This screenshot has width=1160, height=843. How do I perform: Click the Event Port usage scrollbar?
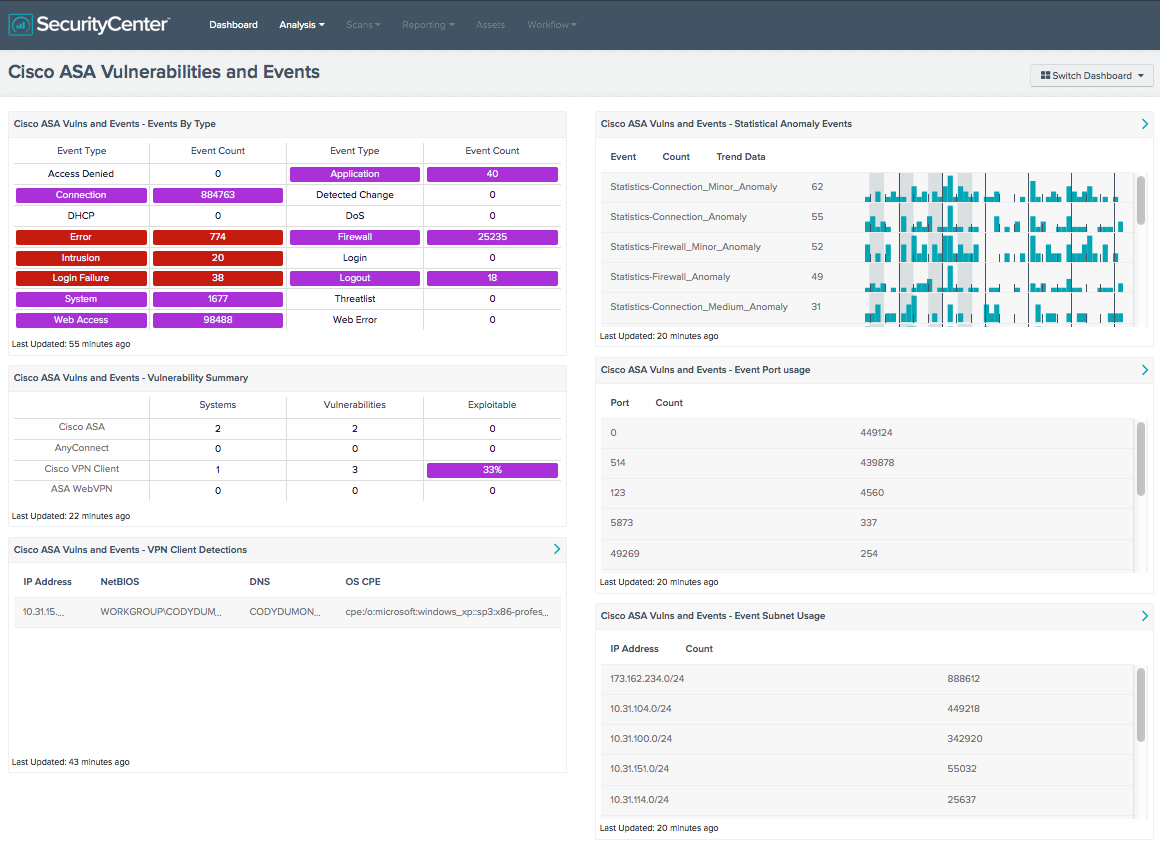click(1141, 458)
